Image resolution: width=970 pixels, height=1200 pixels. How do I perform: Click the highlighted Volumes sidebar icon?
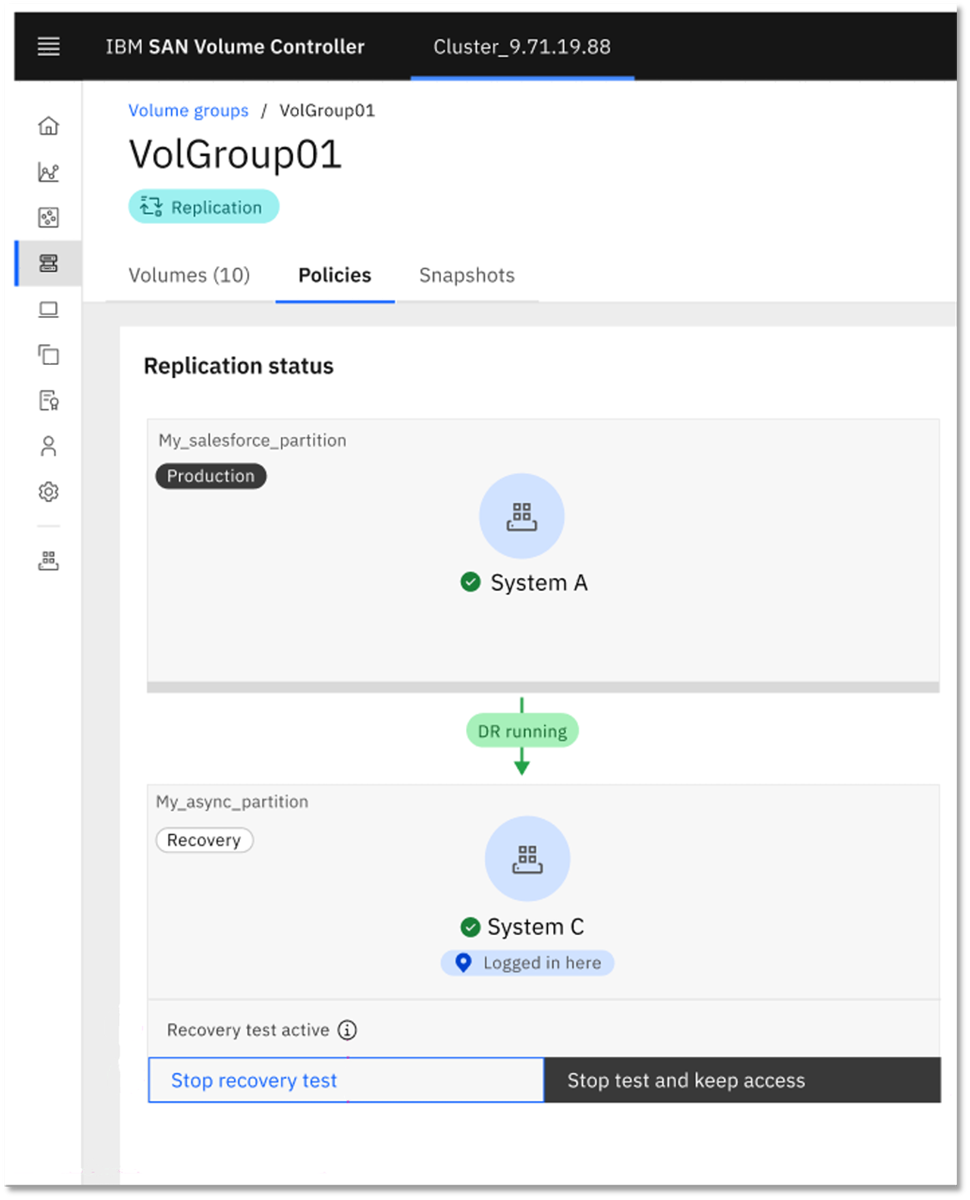[47, 263]
